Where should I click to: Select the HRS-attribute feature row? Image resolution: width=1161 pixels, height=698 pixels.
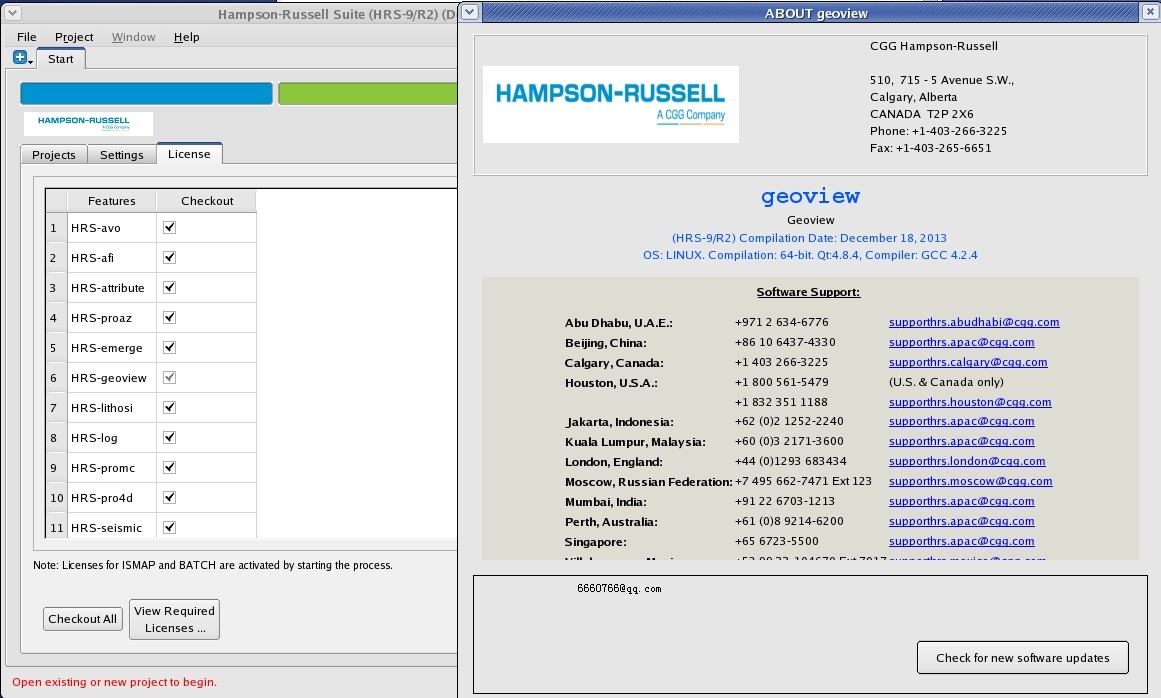pyautogui.click(x=111, y=288)
